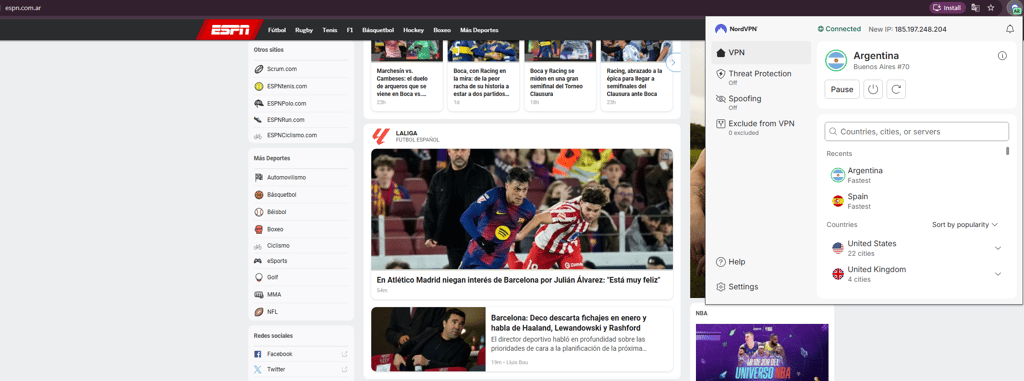The image size is (1024, 381).
Task: Click the browser translate icon
Action: click(x=976, y=8)
